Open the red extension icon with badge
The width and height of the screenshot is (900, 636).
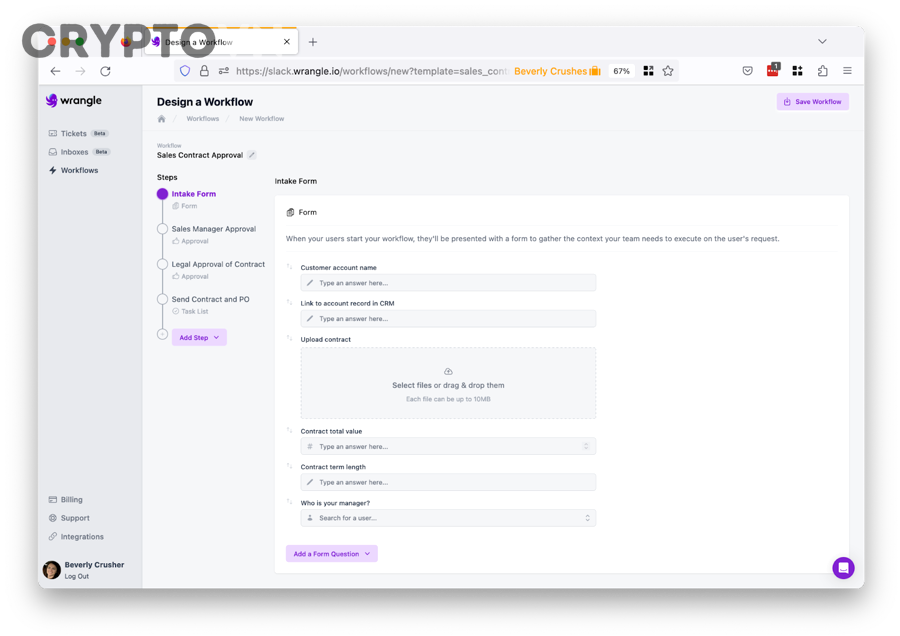(773, 70)
